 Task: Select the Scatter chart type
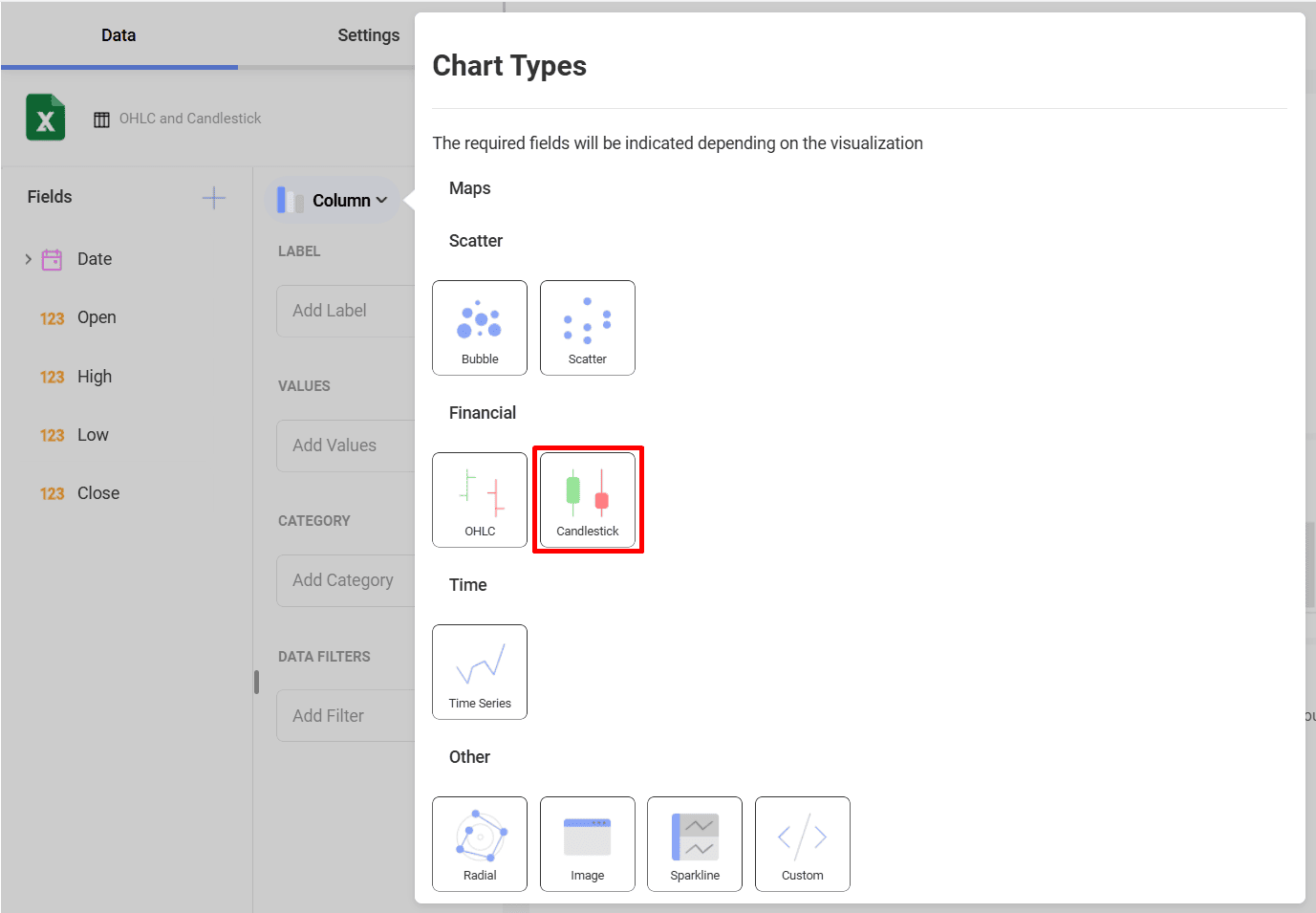point(588,328)
